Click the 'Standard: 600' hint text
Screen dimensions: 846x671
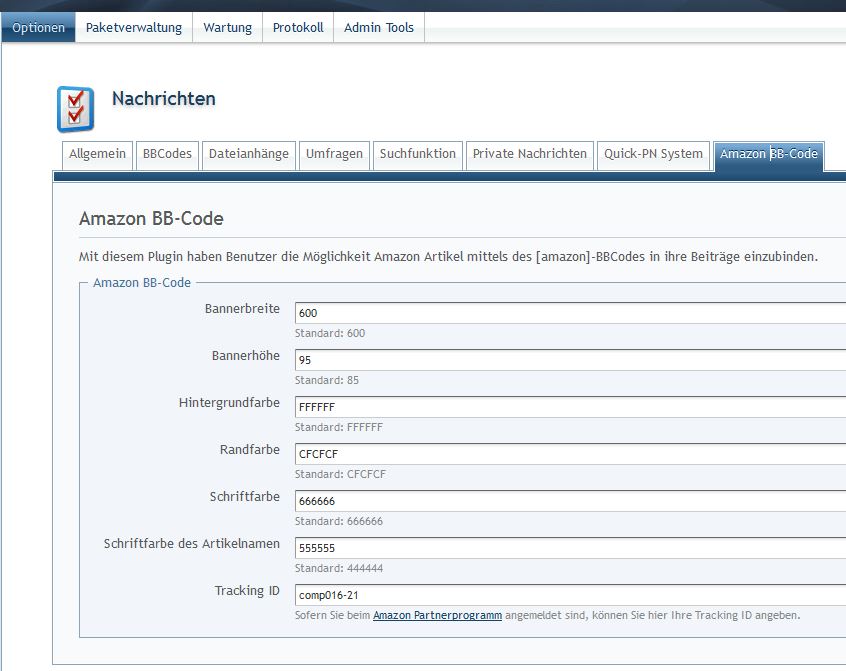click(330, 333)
